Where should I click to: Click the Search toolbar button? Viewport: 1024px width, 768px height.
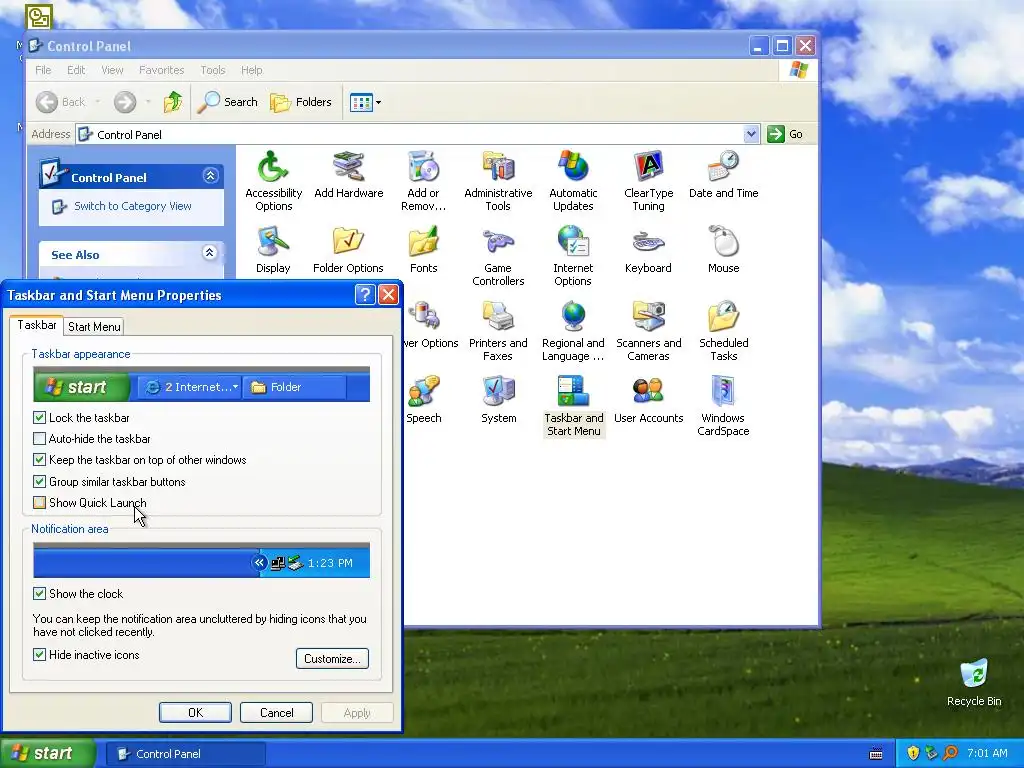[x=228, y=102]
